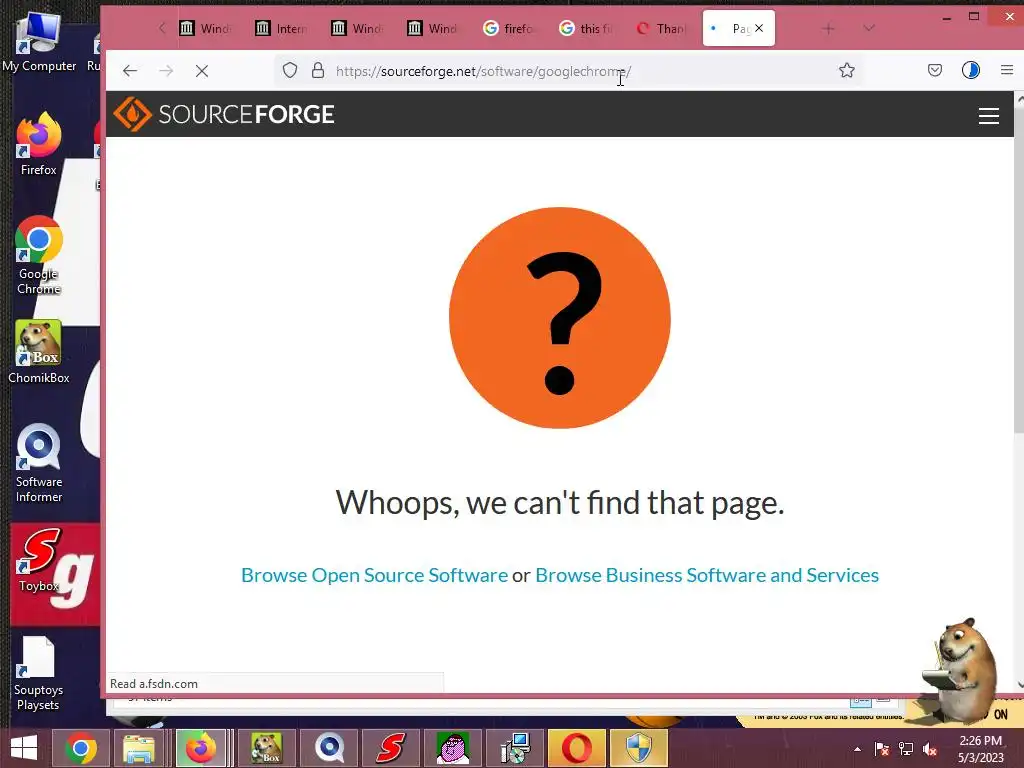Click the Action Center flag tray icon
Viewport: 1024px width, 768px height.
[x=882, y=749]
